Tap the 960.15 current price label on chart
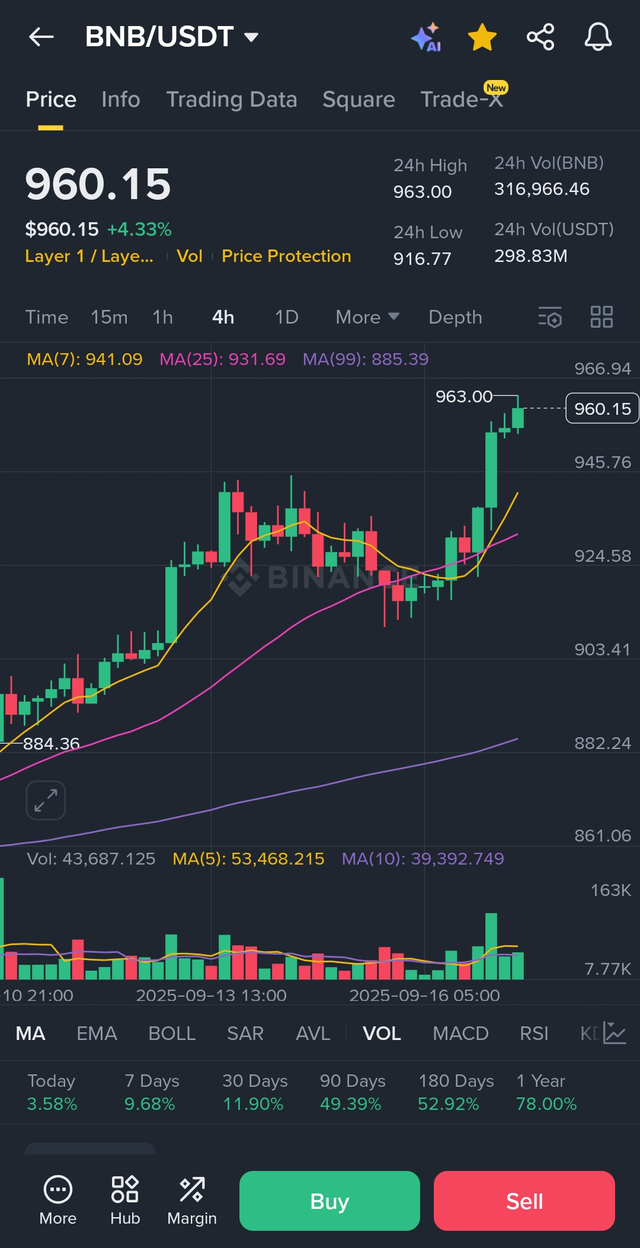Image resolution: width=640 pixels, height=1248 pixels. pyautogui.click(x=601, y=408)
